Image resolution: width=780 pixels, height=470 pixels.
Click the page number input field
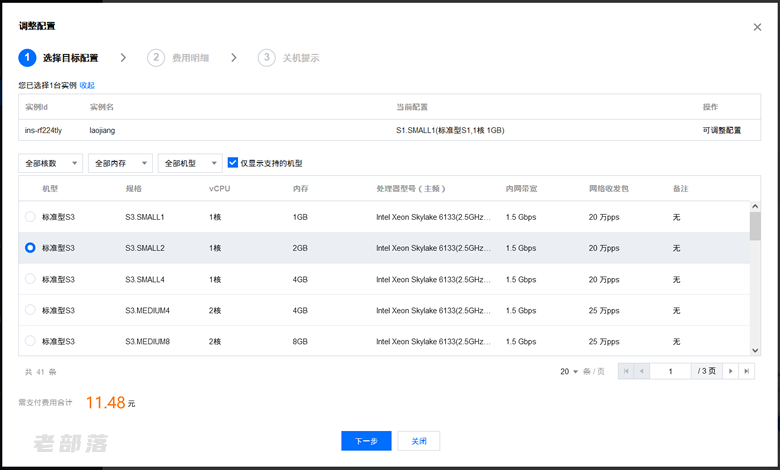point(670,371)
